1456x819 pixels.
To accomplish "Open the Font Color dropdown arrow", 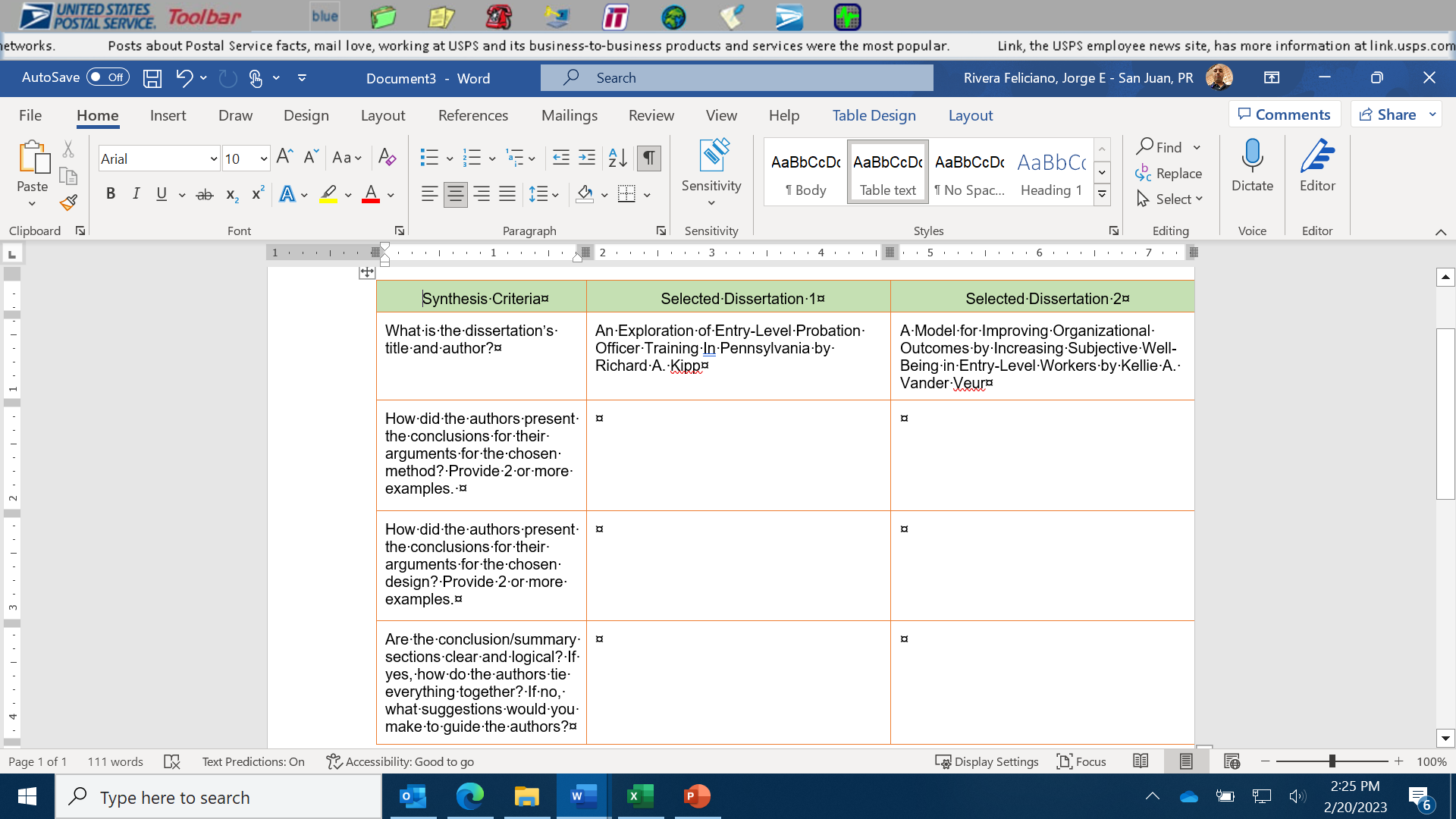I will (390, 194).
